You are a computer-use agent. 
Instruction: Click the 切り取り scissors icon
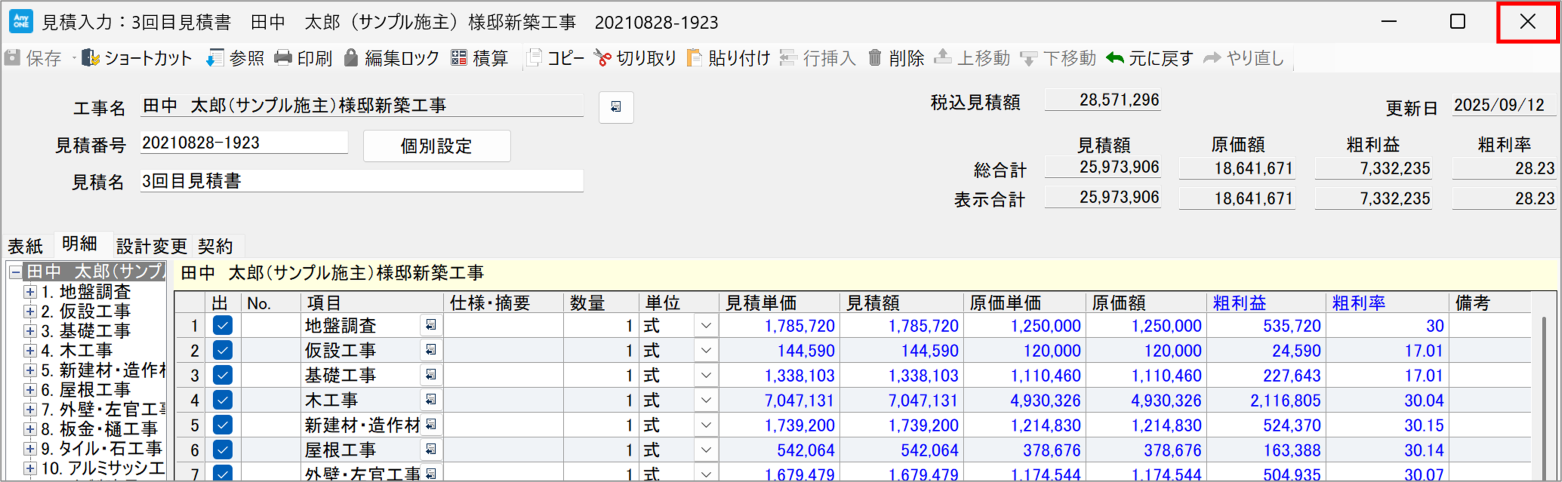pos(602,58)
